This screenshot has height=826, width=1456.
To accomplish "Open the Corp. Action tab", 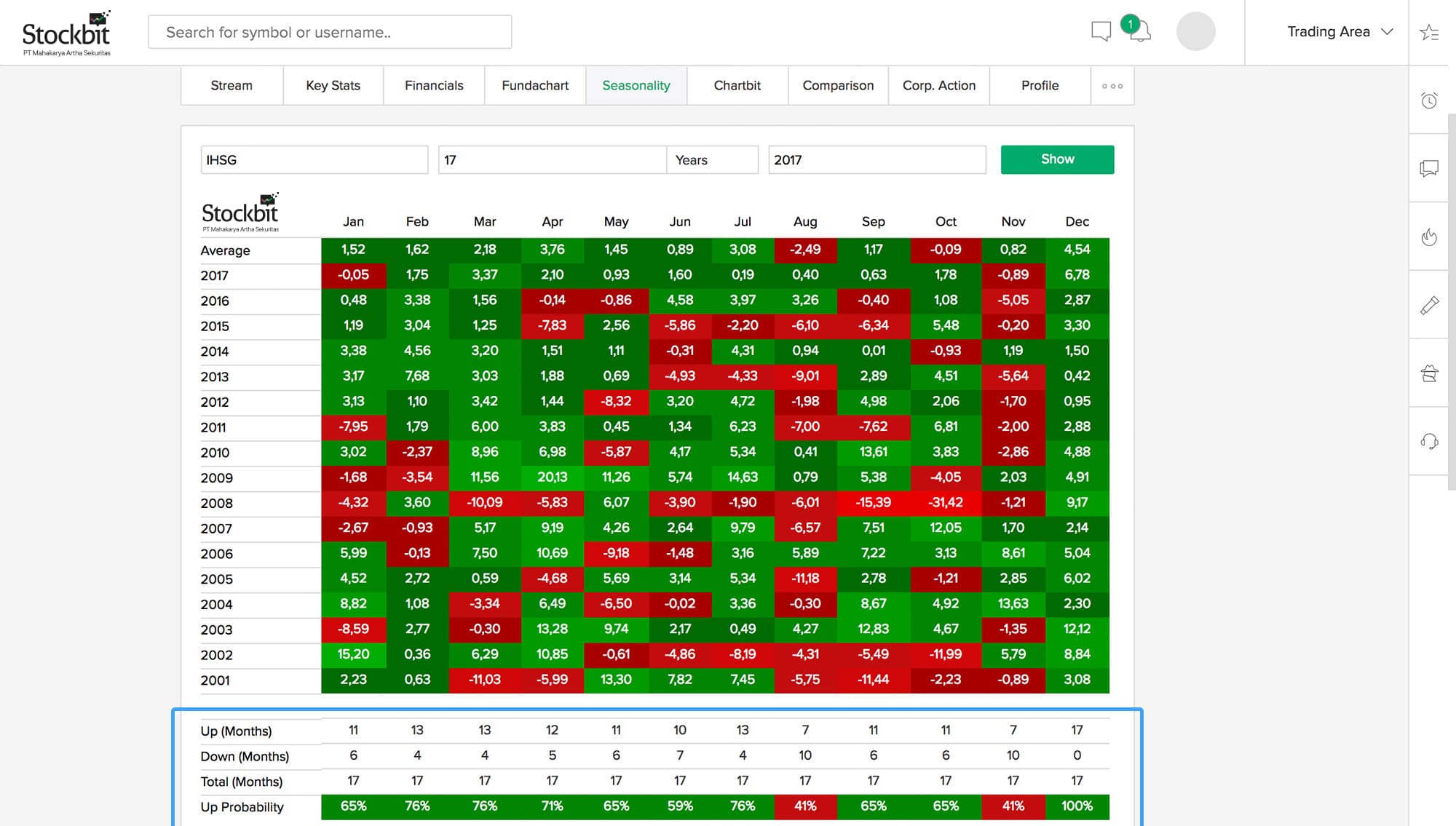I will tap(939, 86).
